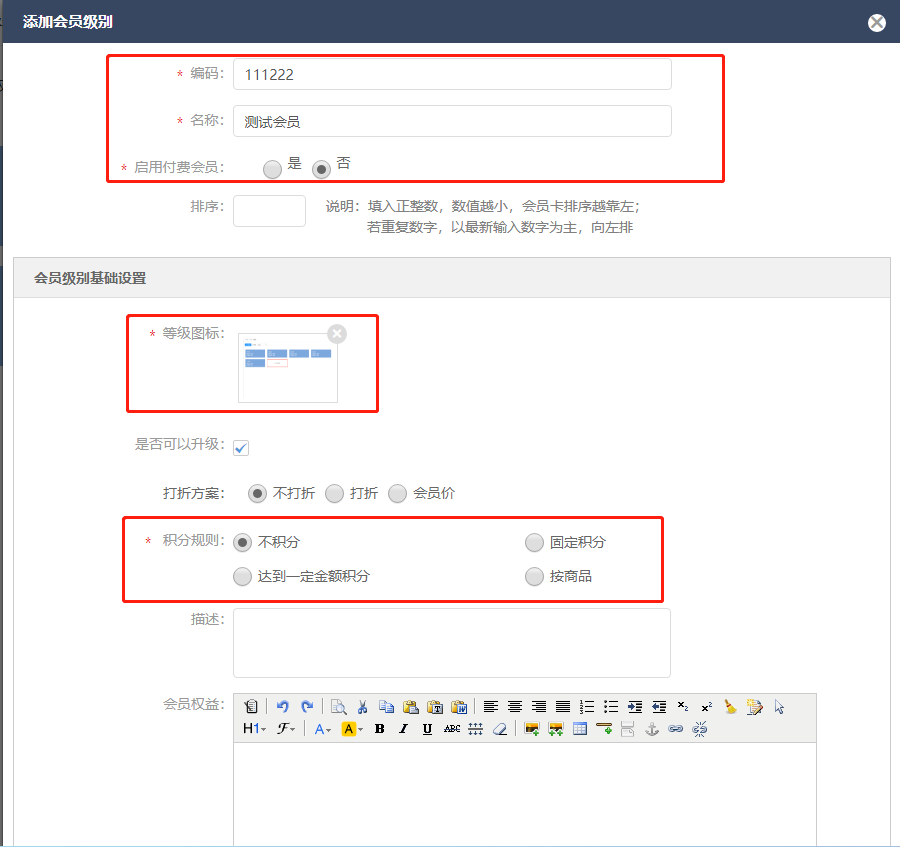Image resolution: width=900 pixels, height=847 pixels.
Task: Apply subscript formatting
Action: pos(682,706)
